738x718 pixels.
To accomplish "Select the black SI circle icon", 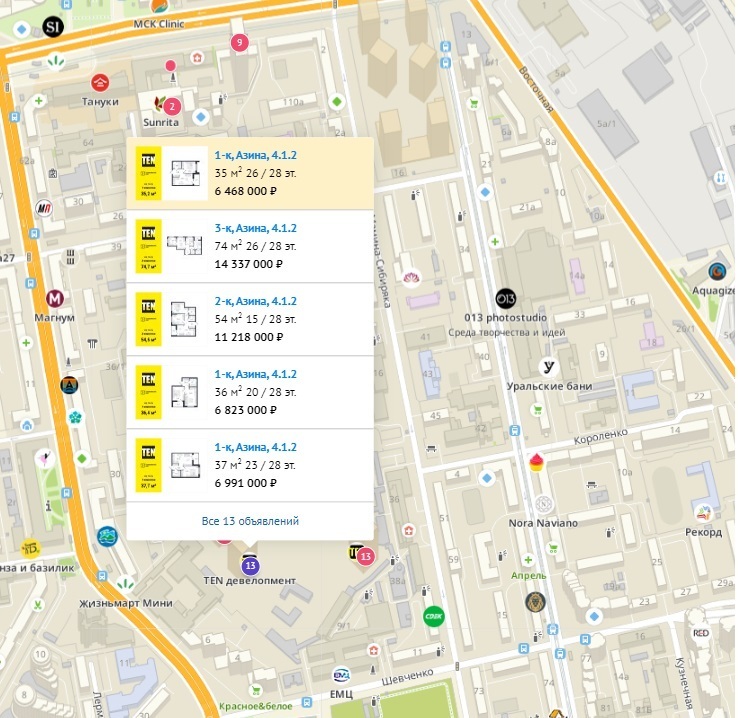I will tap(54, 27).
